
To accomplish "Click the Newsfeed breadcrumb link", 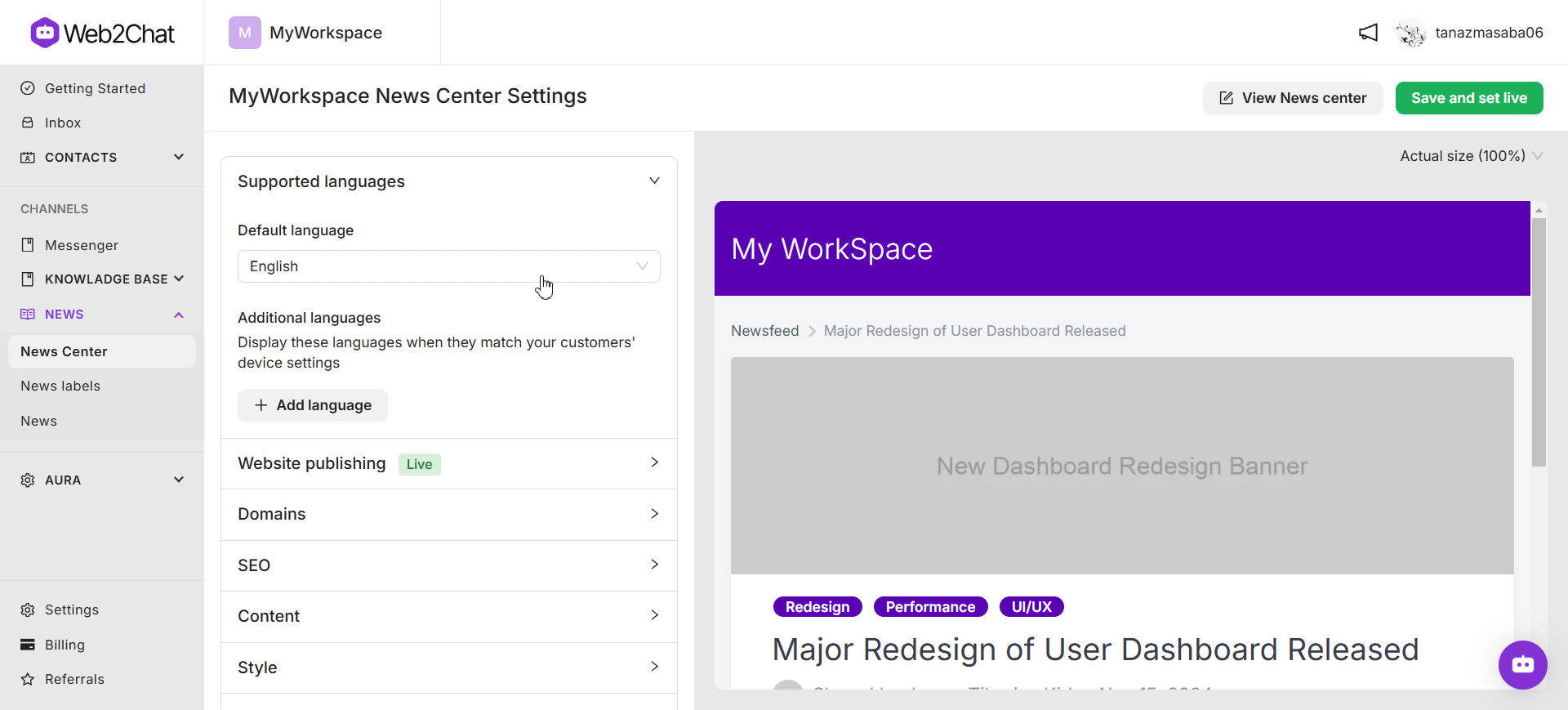I will [x=765, y=331].
